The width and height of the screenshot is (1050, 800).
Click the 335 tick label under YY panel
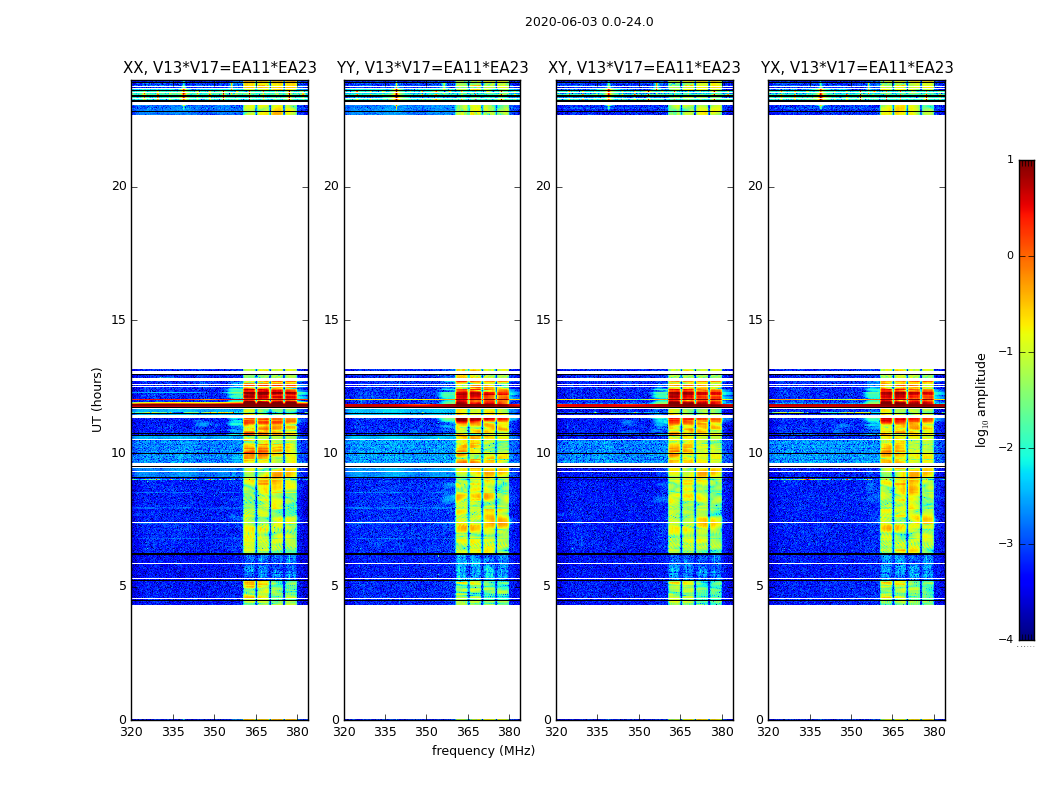pyautogui.click(x=385, y=731)
